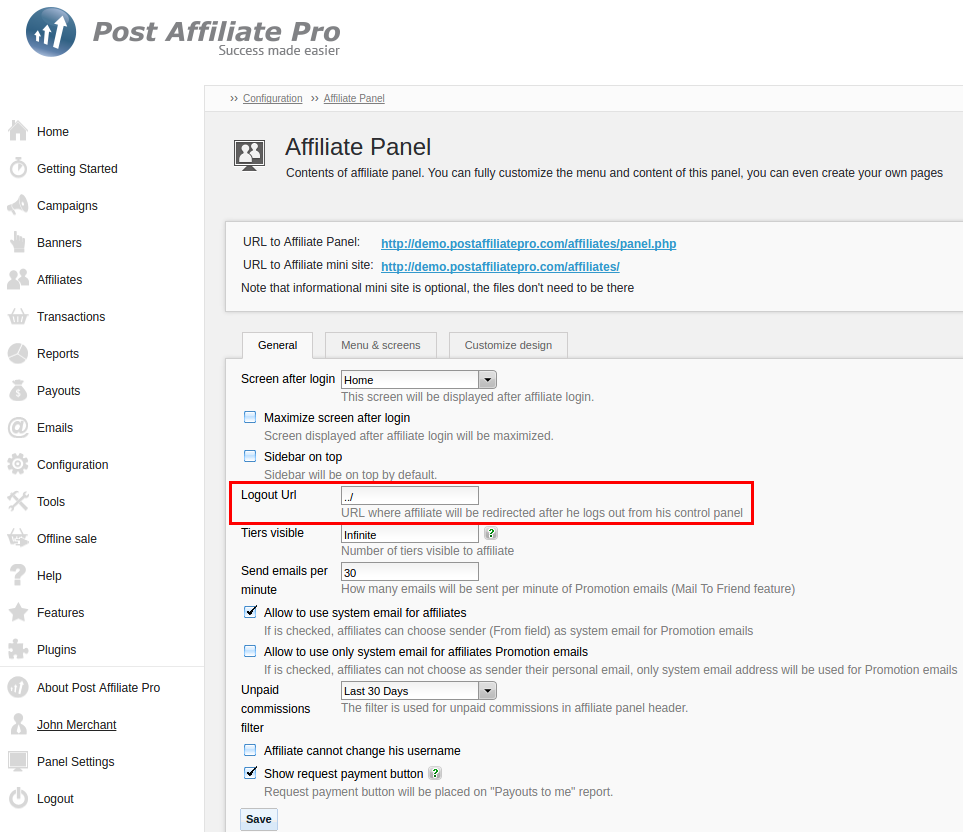The height and width of the screenshot is (832, 963).
Task: Click into the Logout Url text field
Action: point(409,496)
